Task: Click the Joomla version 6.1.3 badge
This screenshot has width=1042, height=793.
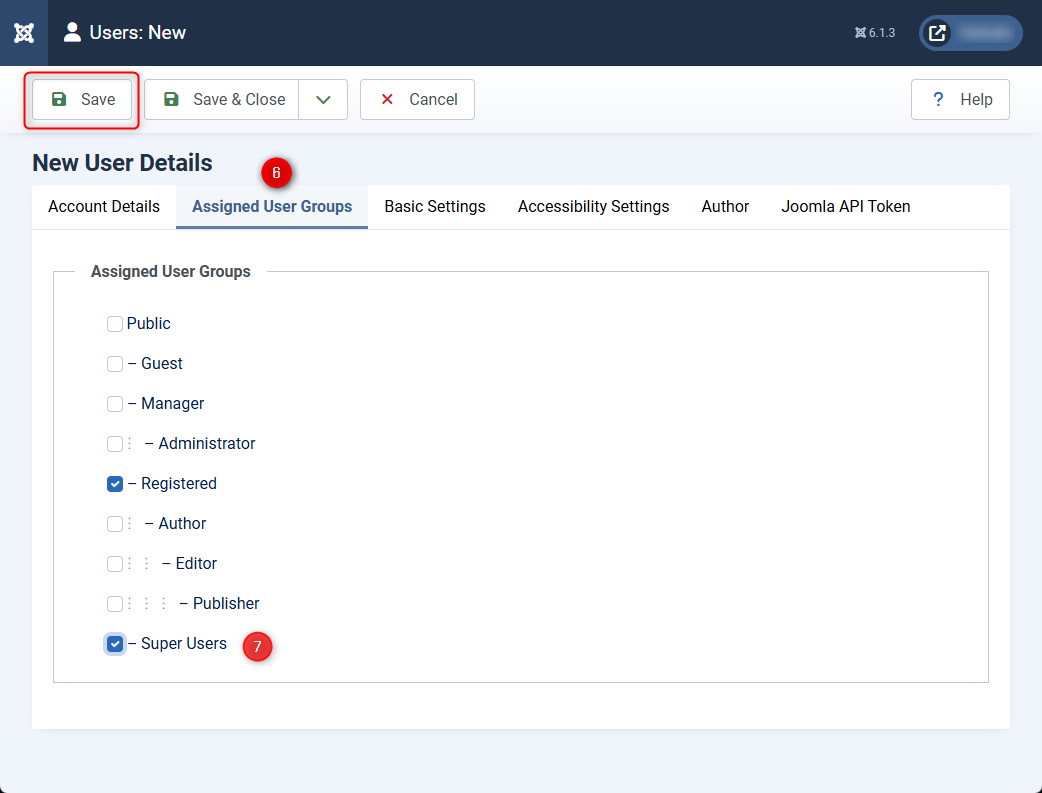Action: point(875,33)
